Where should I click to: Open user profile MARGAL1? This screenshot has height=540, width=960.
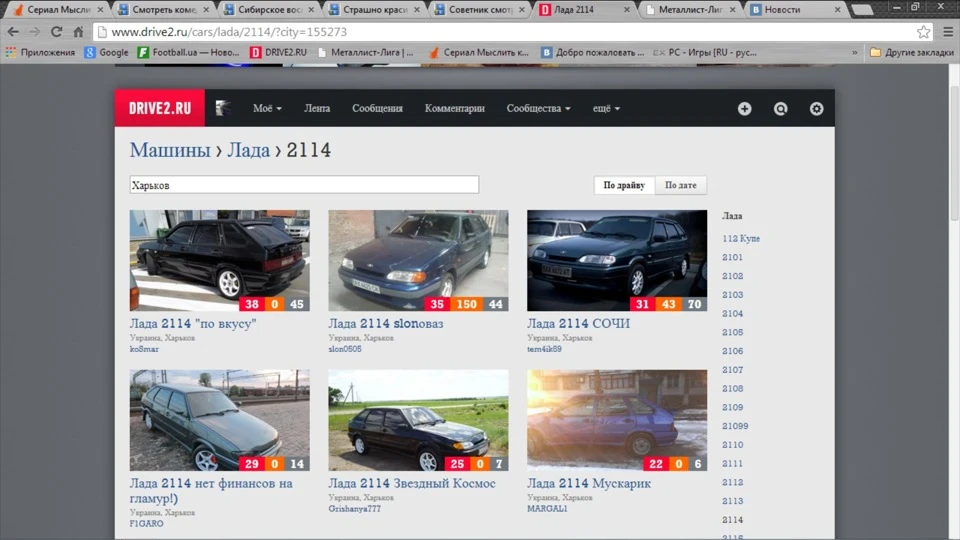tap(547, 509)
